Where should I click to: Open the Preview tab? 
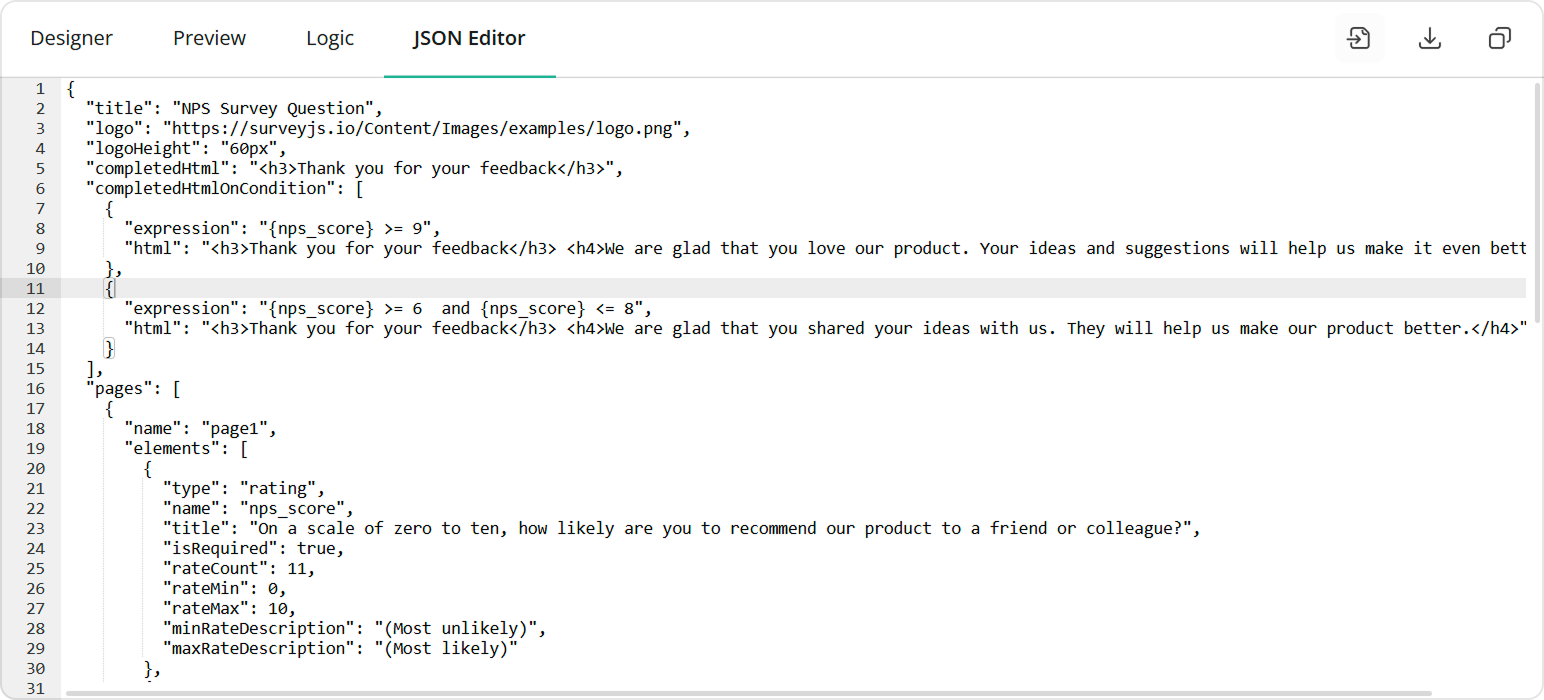209,38
